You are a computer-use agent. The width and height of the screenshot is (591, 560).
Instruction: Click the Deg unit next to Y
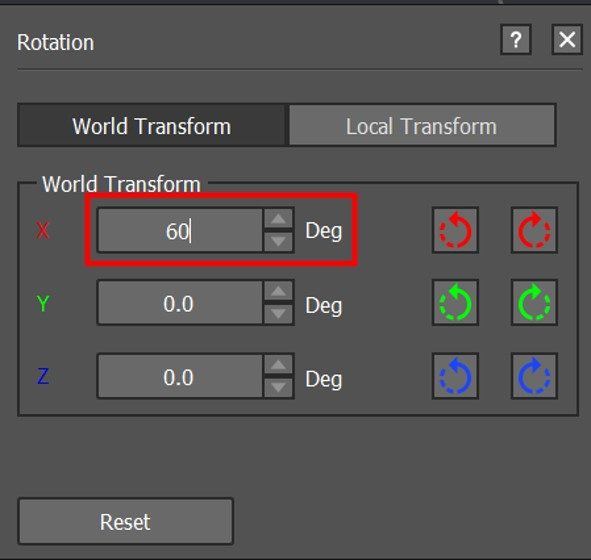(x=324, y=305)
